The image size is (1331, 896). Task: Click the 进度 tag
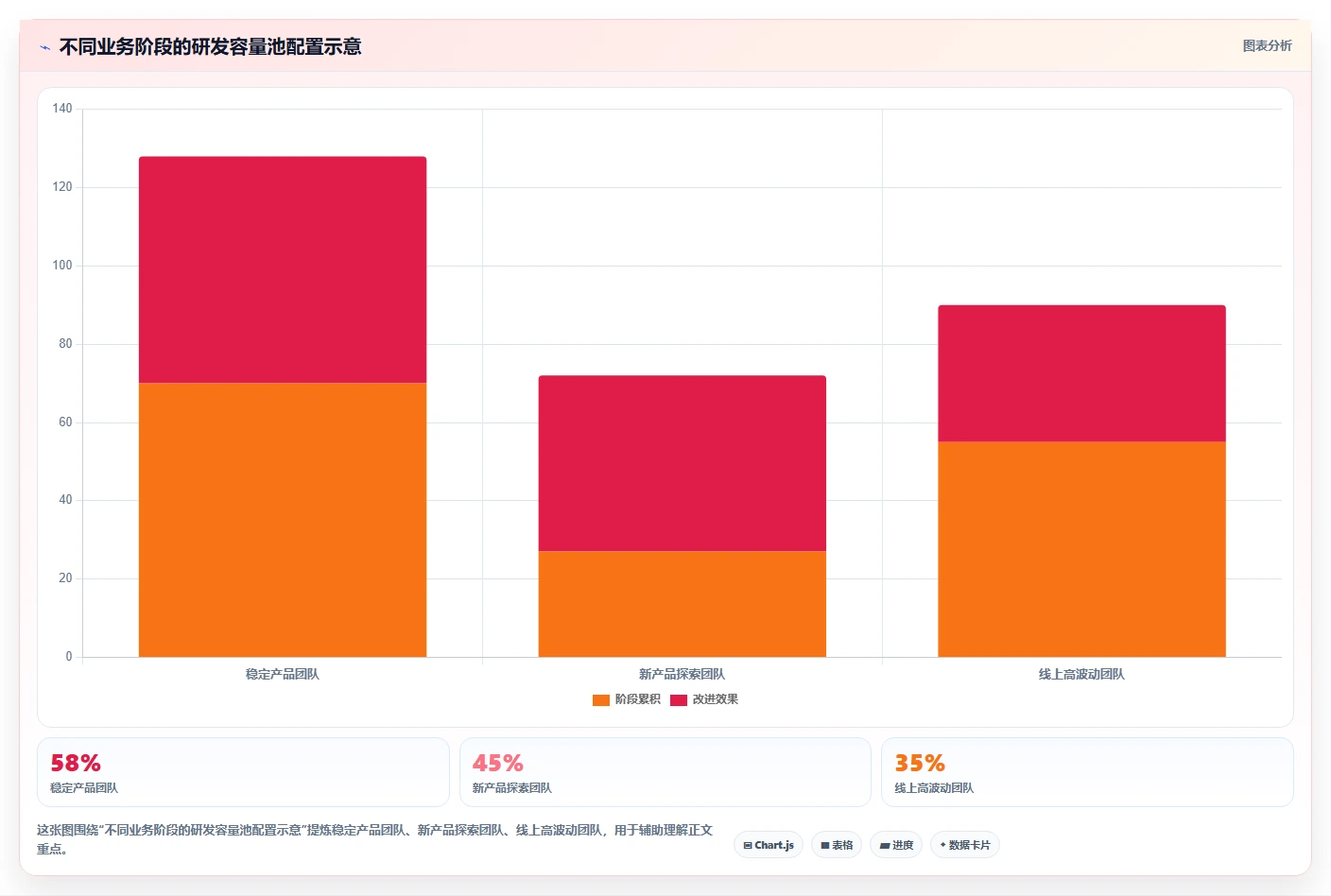coord(896,845)
